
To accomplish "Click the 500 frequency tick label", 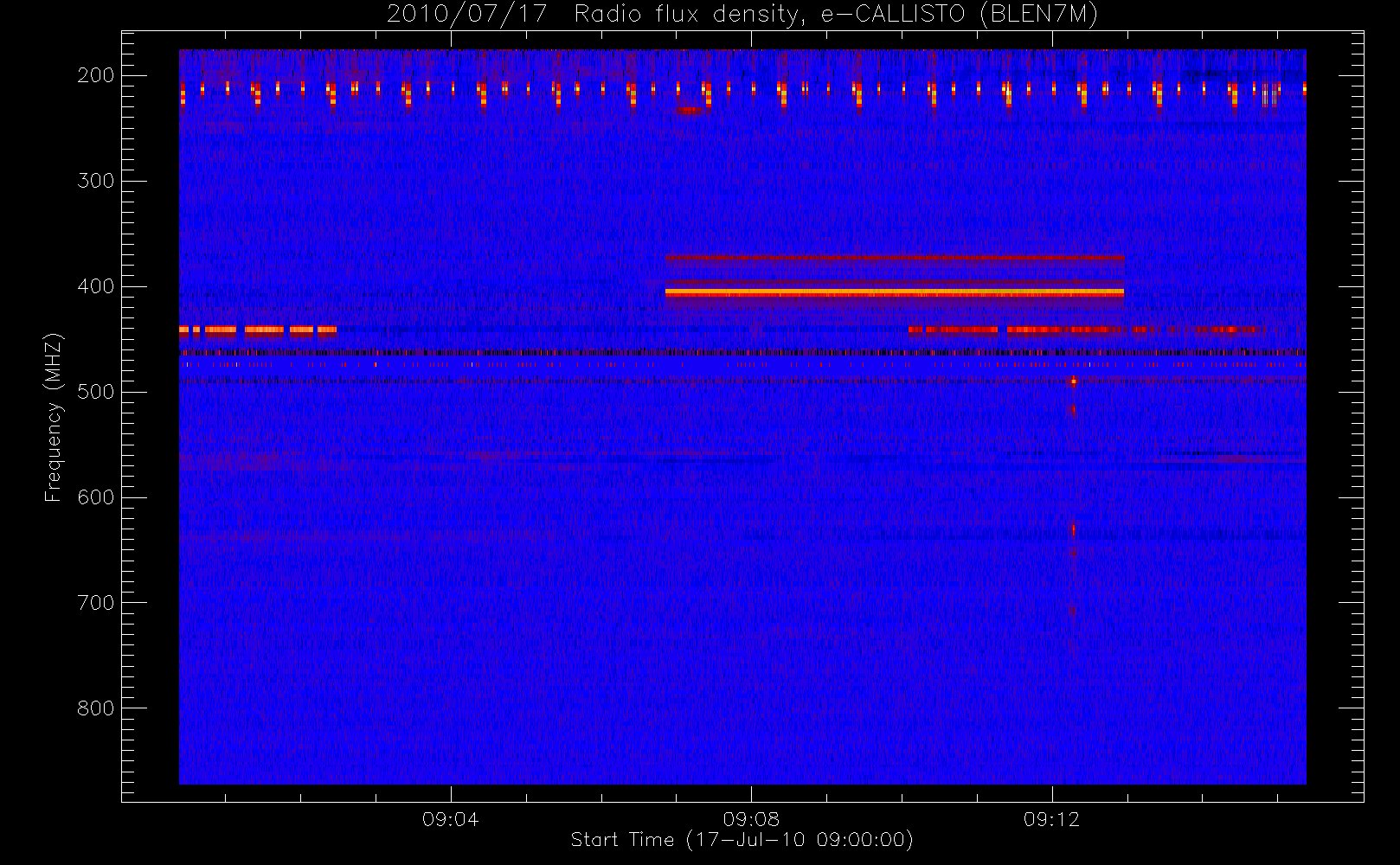I will [x=96, y=392].
